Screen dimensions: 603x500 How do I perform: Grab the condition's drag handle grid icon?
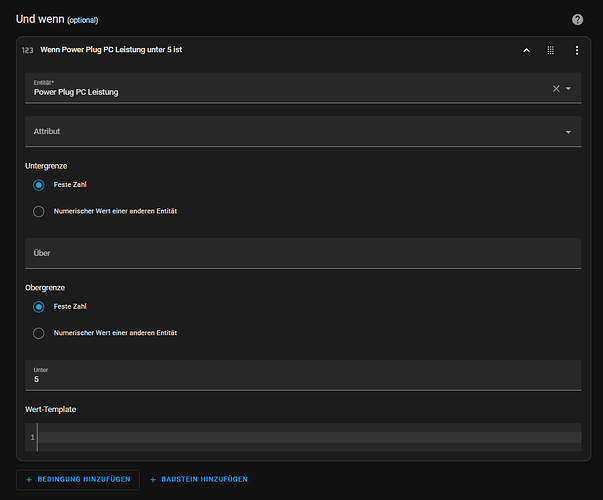551,50
